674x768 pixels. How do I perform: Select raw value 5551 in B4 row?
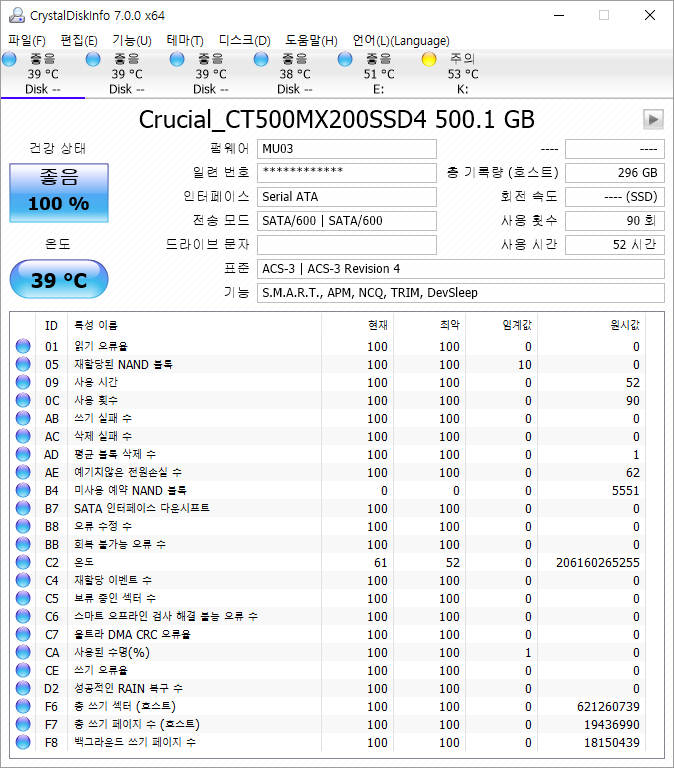pyautogui.click(x=626, y=491)
